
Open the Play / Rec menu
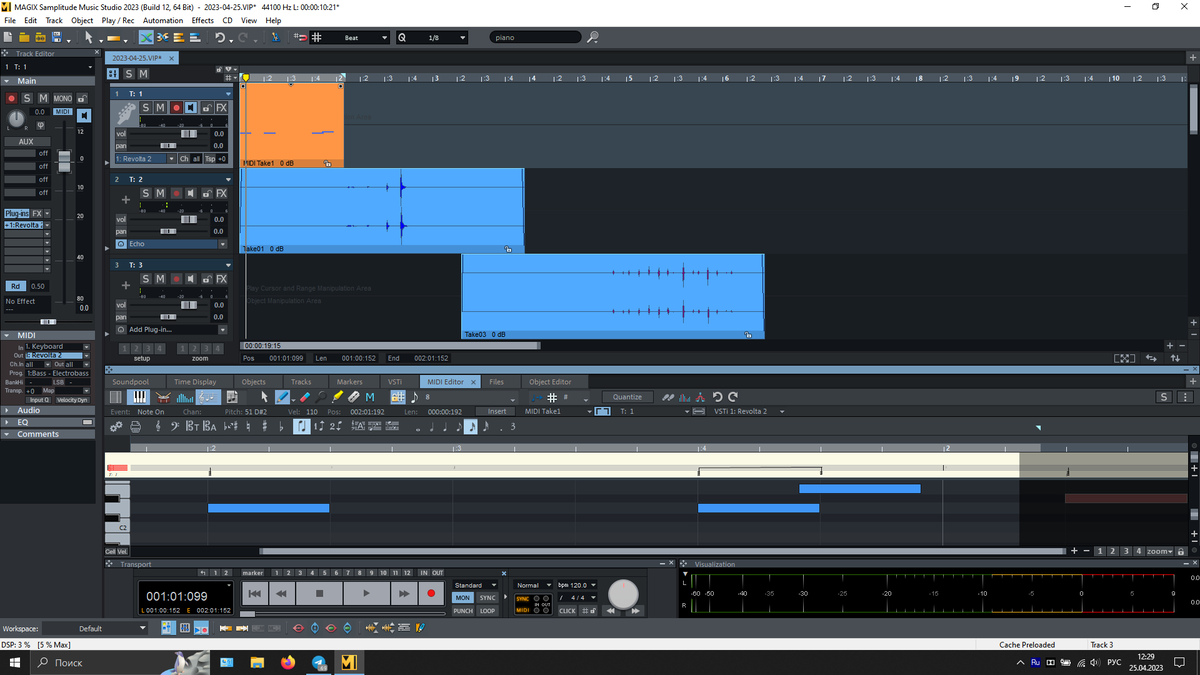pyautogui.click(x=118, y=20)
